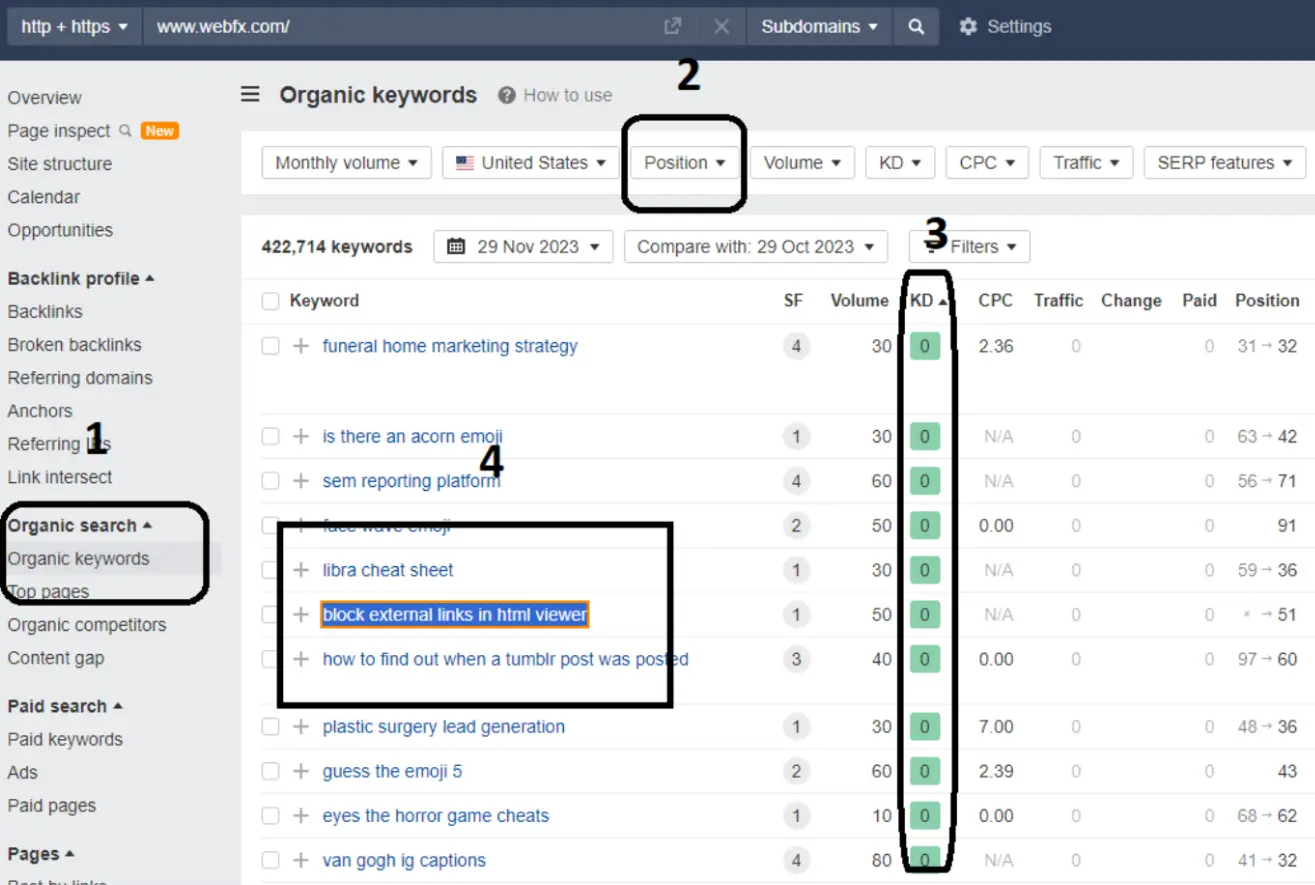This screenshot has height=885, width=1315.
Task: Click the X icon next to the URL bar
Action: 721,26
